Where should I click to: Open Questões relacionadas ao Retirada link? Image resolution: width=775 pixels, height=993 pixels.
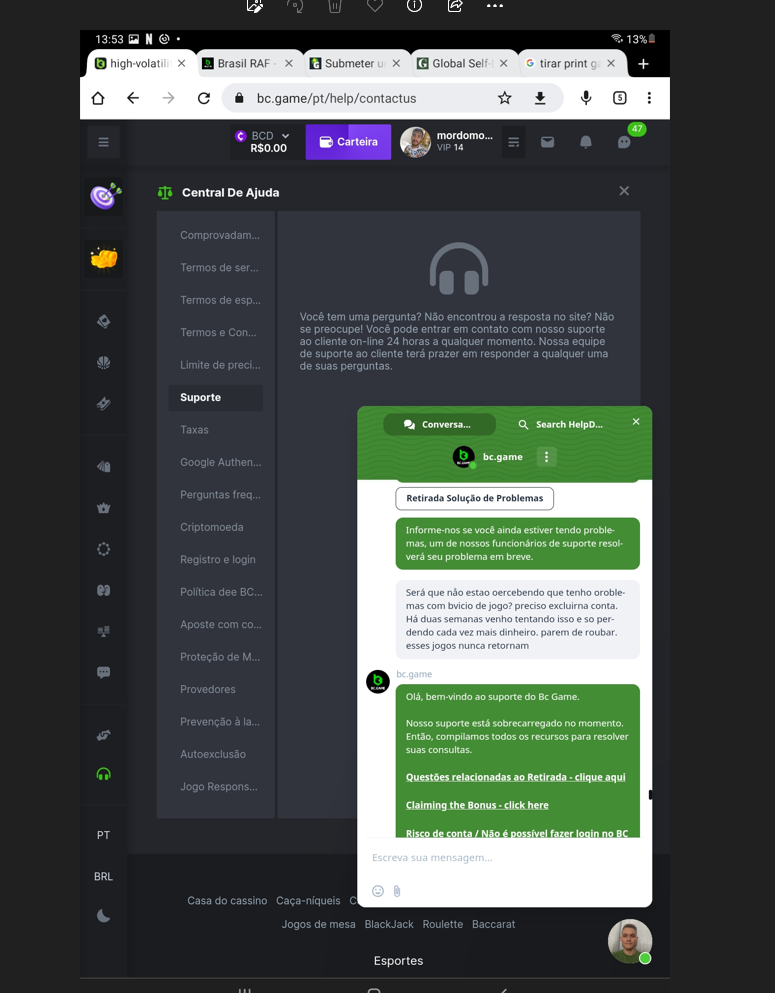tap(515, 777)
